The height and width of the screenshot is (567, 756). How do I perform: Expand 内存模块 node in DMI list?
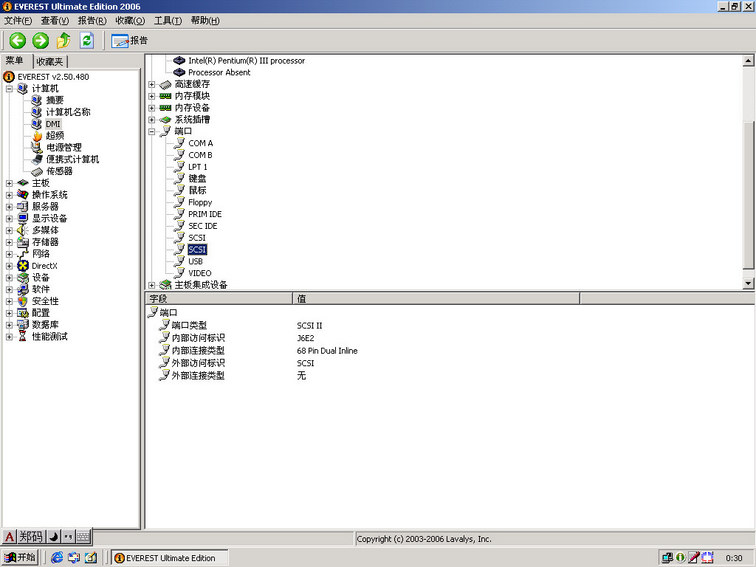pos(152,96)
